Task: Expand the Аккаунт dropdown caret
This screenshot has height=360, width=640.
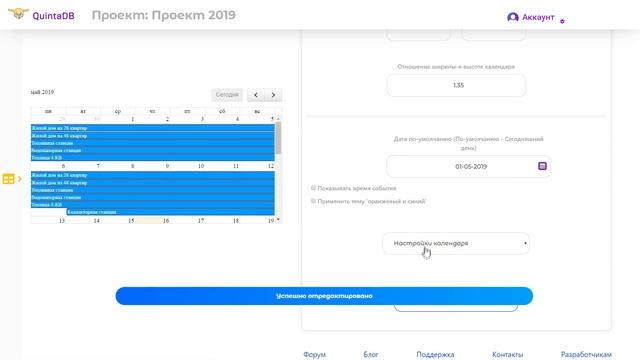Action: 562,21
